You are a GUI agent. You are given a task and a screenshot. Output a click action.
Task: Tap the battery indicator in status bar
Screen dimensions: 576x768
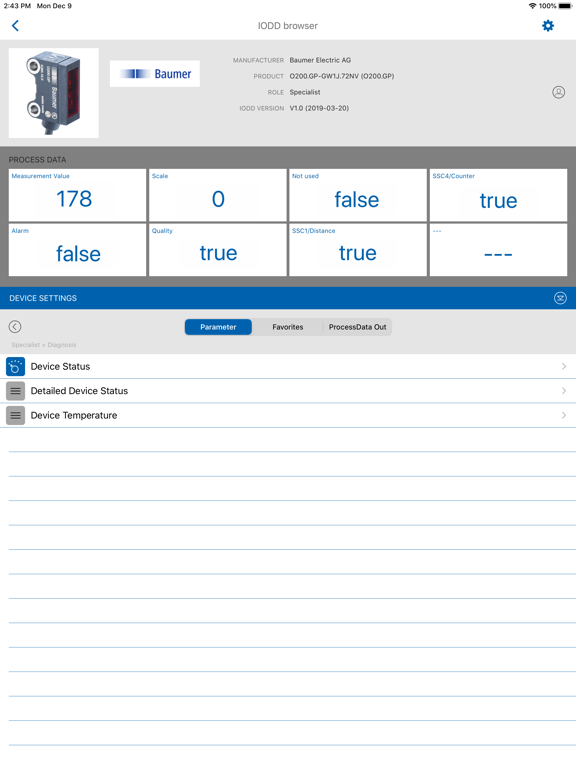click(565, 6)
